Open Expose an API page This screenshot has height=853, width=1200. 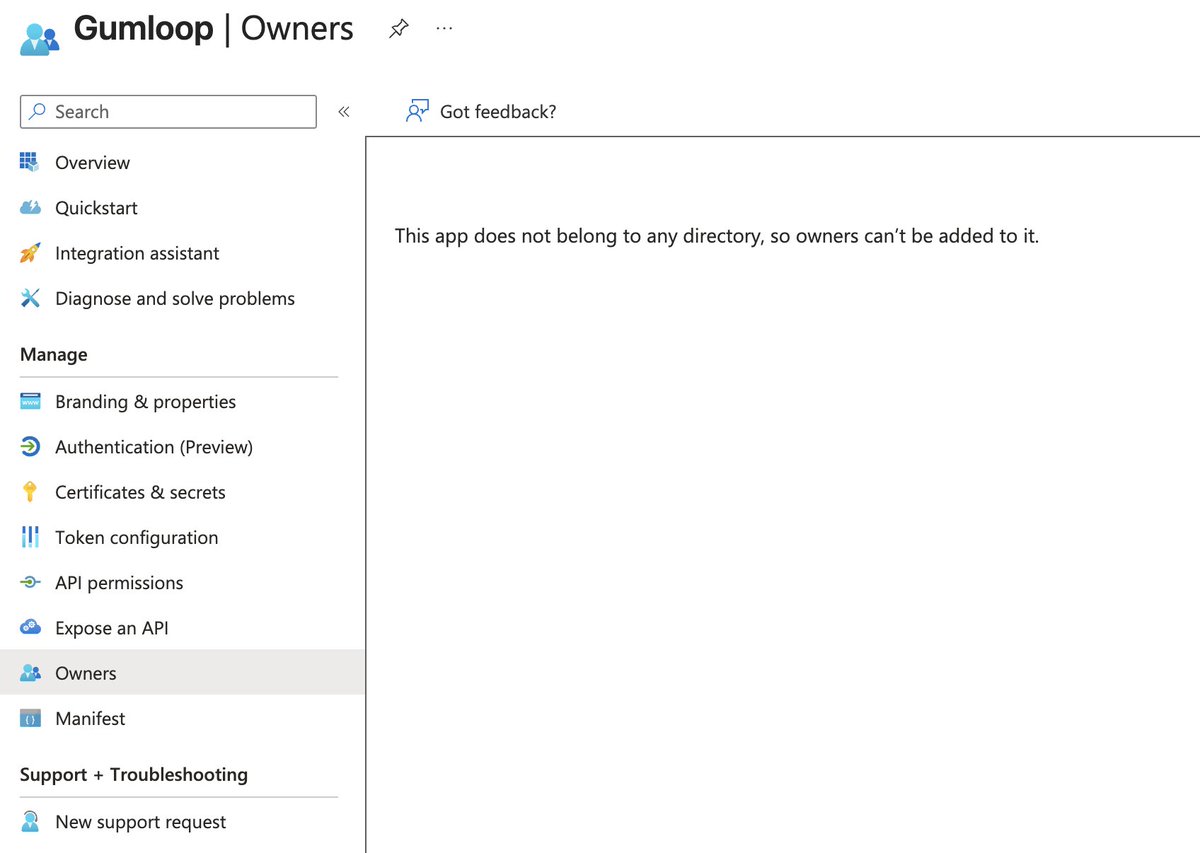coord(112,628)
